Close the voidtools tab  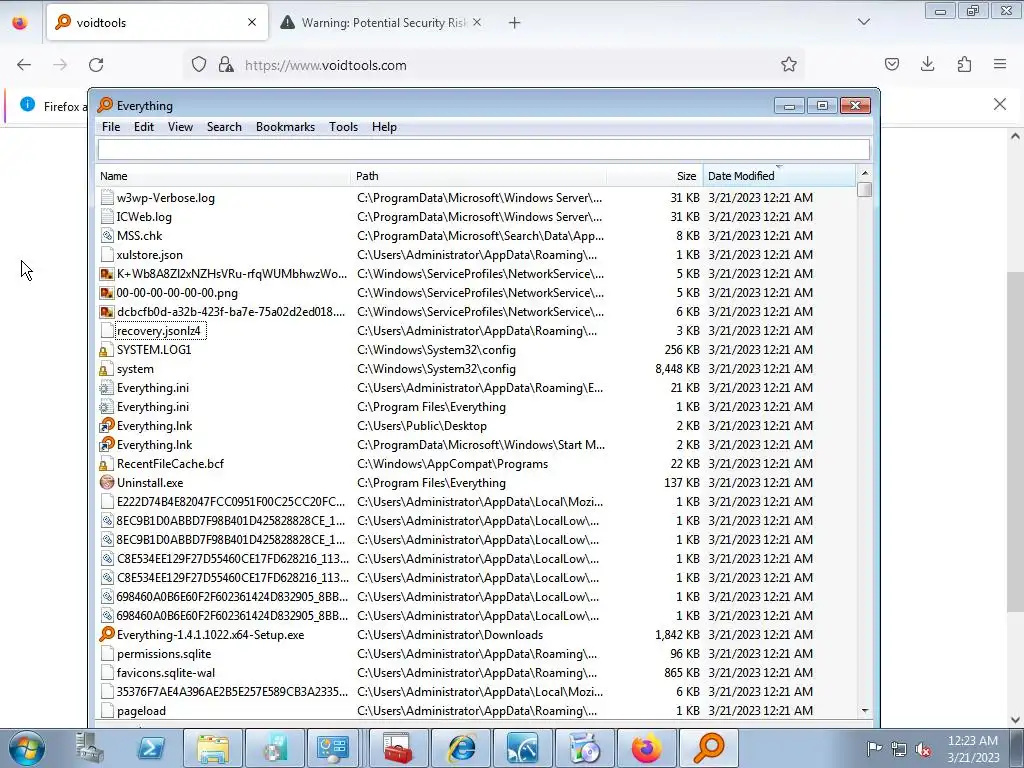(x=252, y=22)
